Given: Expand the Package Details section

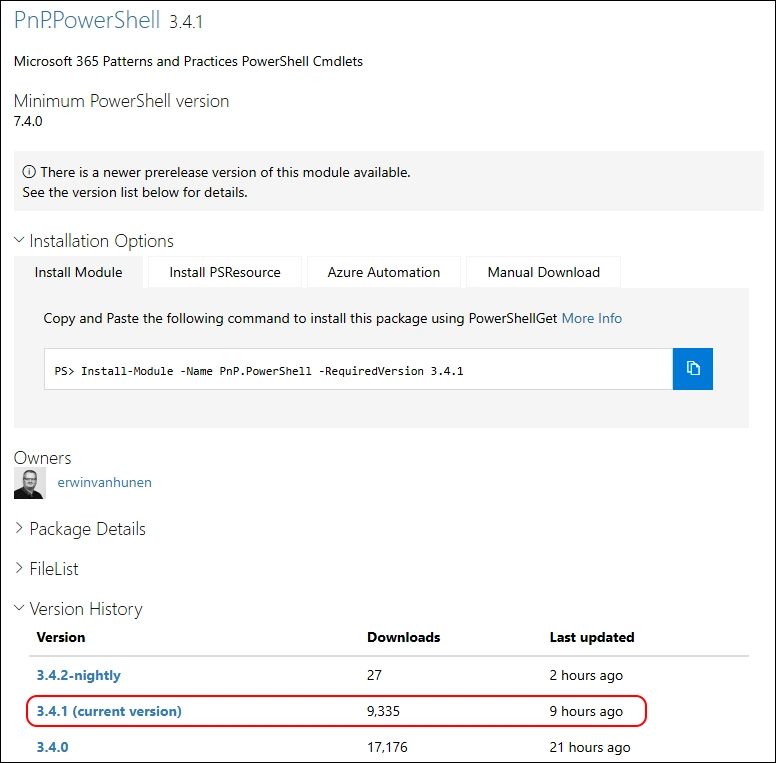Looking at the screenshot, I should [80, 529].
